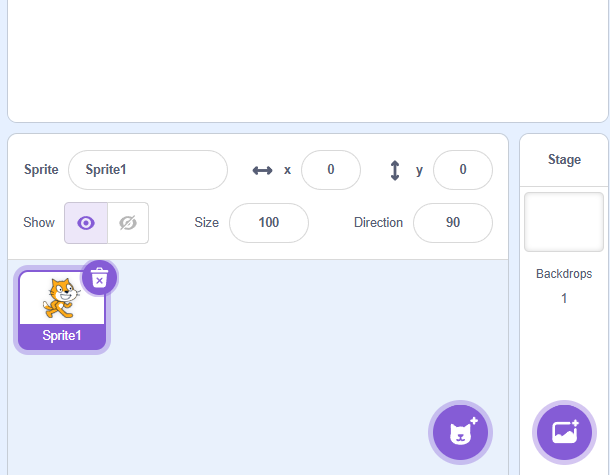Click the Backdrops label
The width and height of the screenshot is (610, 475).
[564, 274]
